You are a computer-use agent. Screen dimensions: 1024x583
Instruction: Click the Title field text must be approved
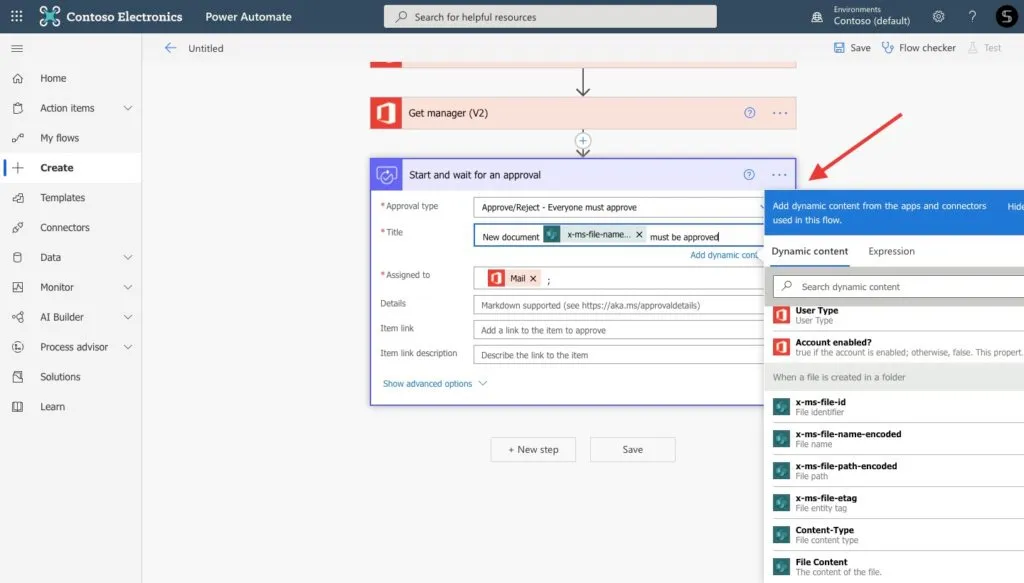684,237
